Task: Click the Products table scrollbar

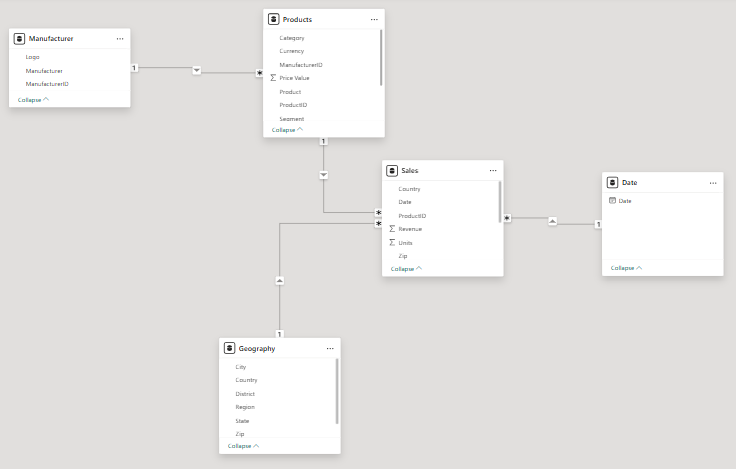Action: (381, 58)
